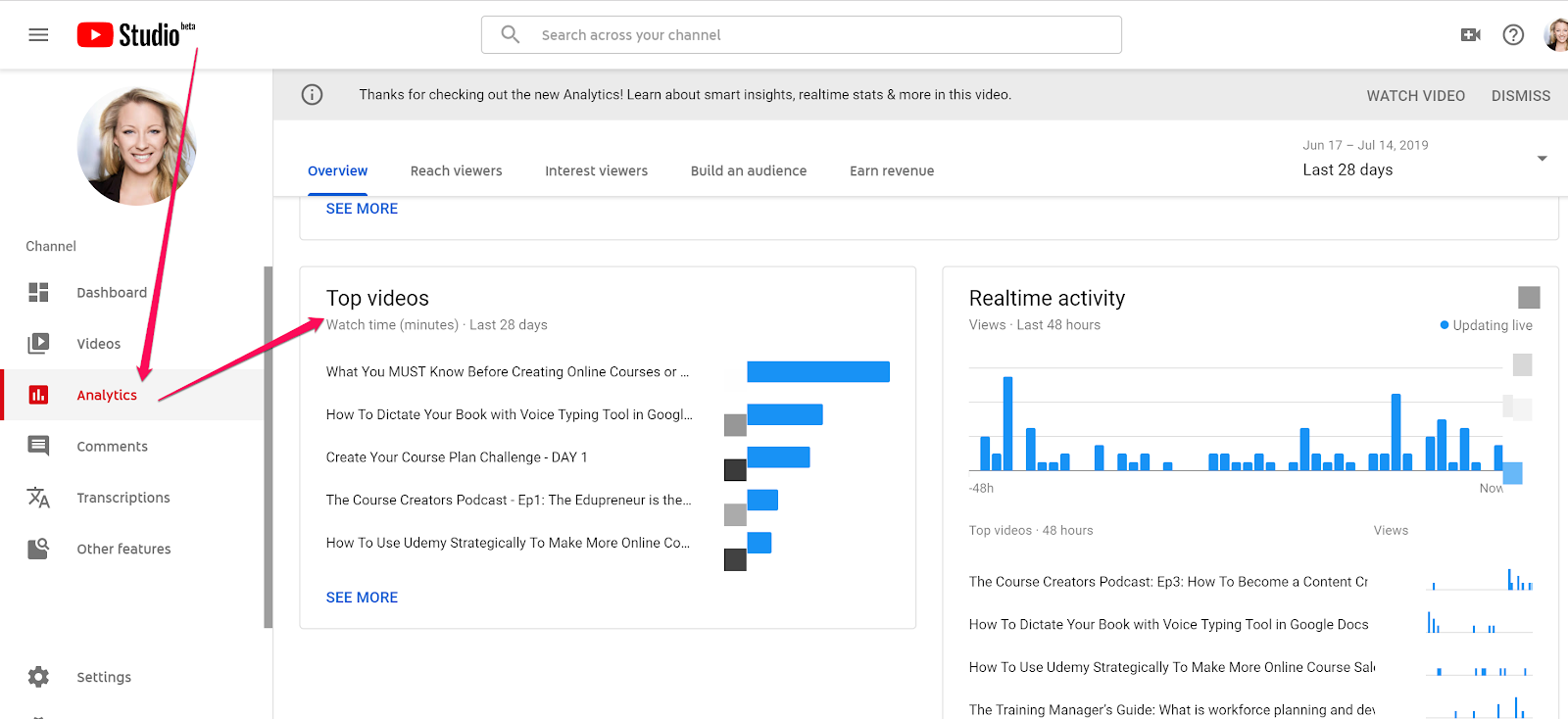
Task: Open the Last 28 days period selector
Action: pos(1423,159)
